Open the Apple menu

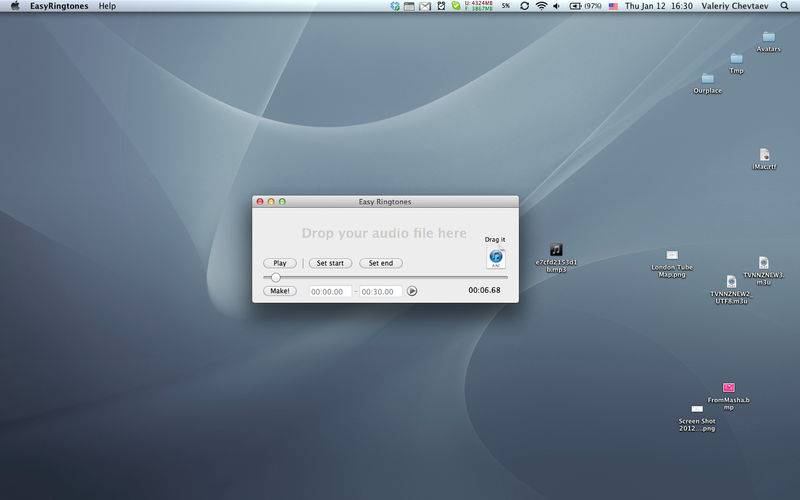point(15,6)
